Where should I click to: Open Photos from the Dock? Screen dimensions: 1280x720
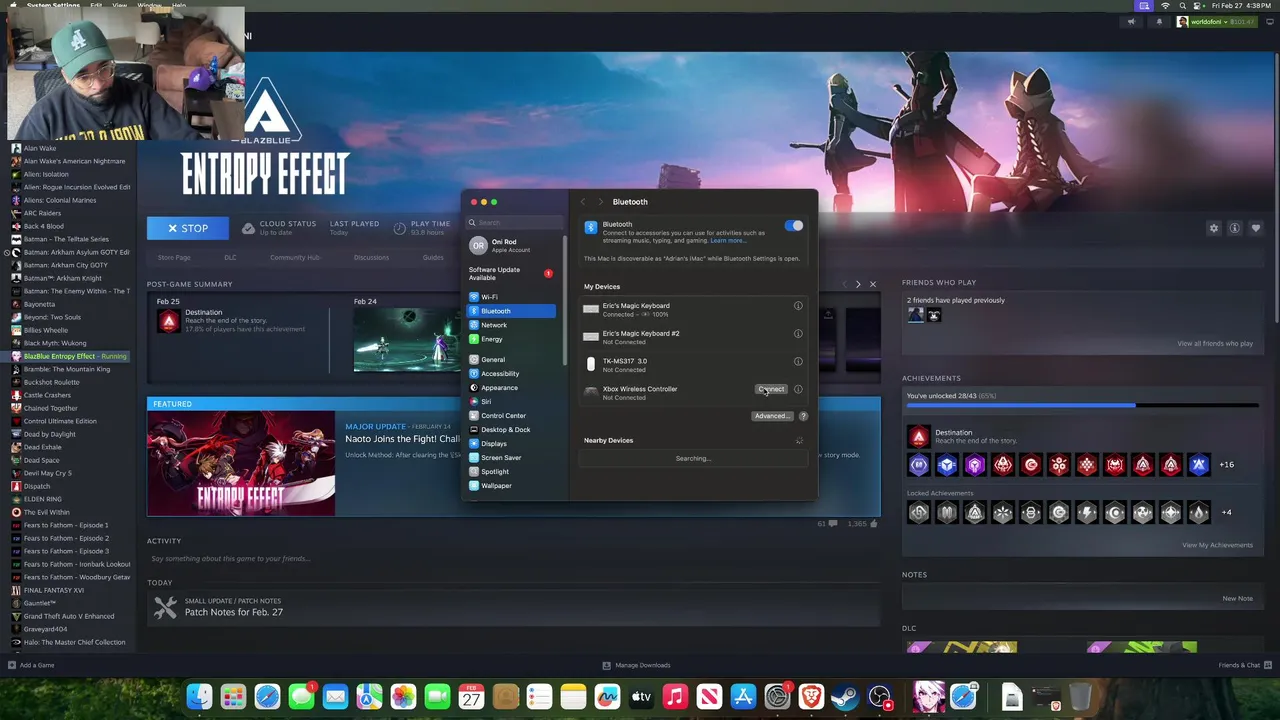[x=403, y=696]
